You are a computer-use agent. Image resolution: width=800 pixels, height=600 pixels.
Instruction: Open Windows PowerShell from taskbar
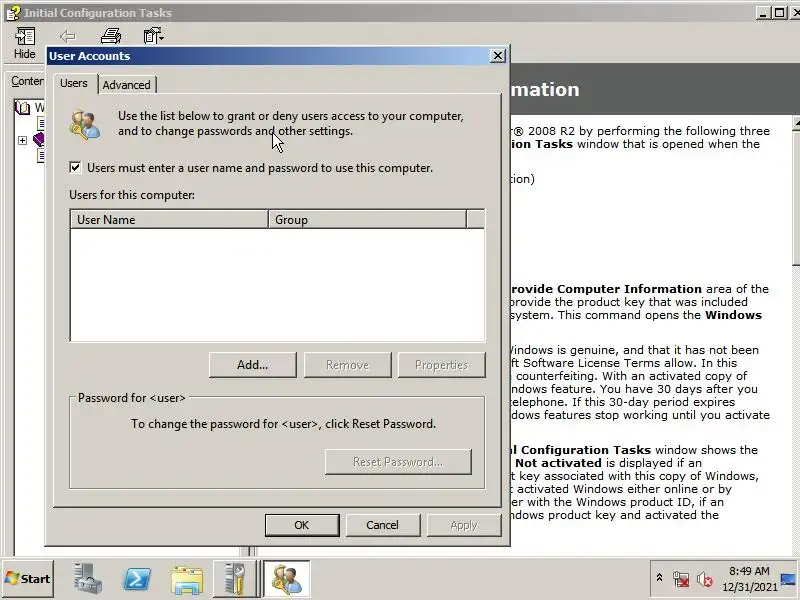(x=137, y=579)
